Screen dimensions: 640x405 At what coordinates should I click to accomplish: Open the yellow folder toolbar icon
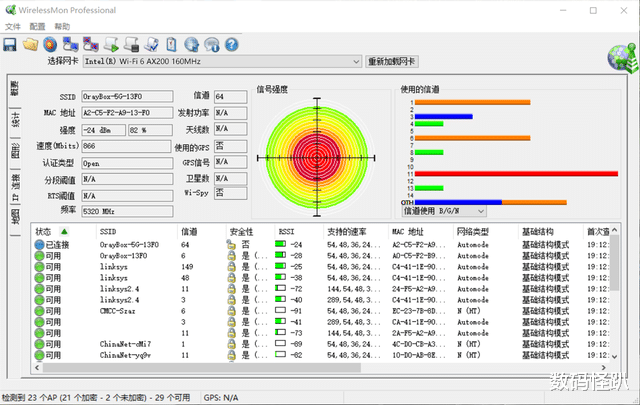31,44
